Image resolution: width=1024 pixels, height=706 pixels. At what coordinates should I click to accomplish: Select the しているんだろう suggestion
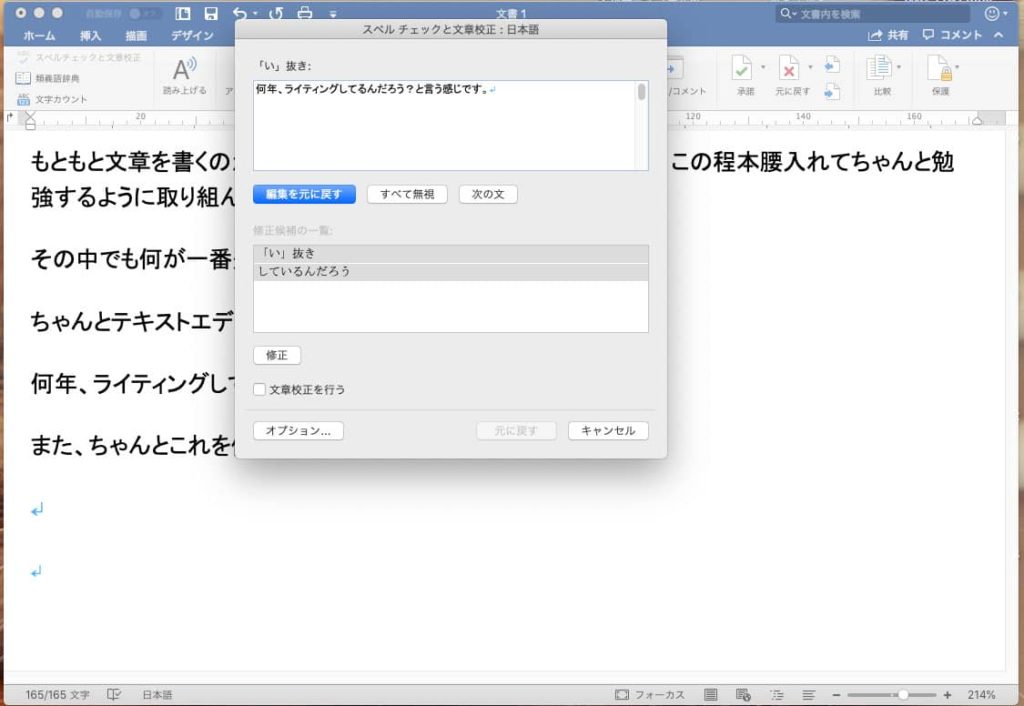click(451, 271)
